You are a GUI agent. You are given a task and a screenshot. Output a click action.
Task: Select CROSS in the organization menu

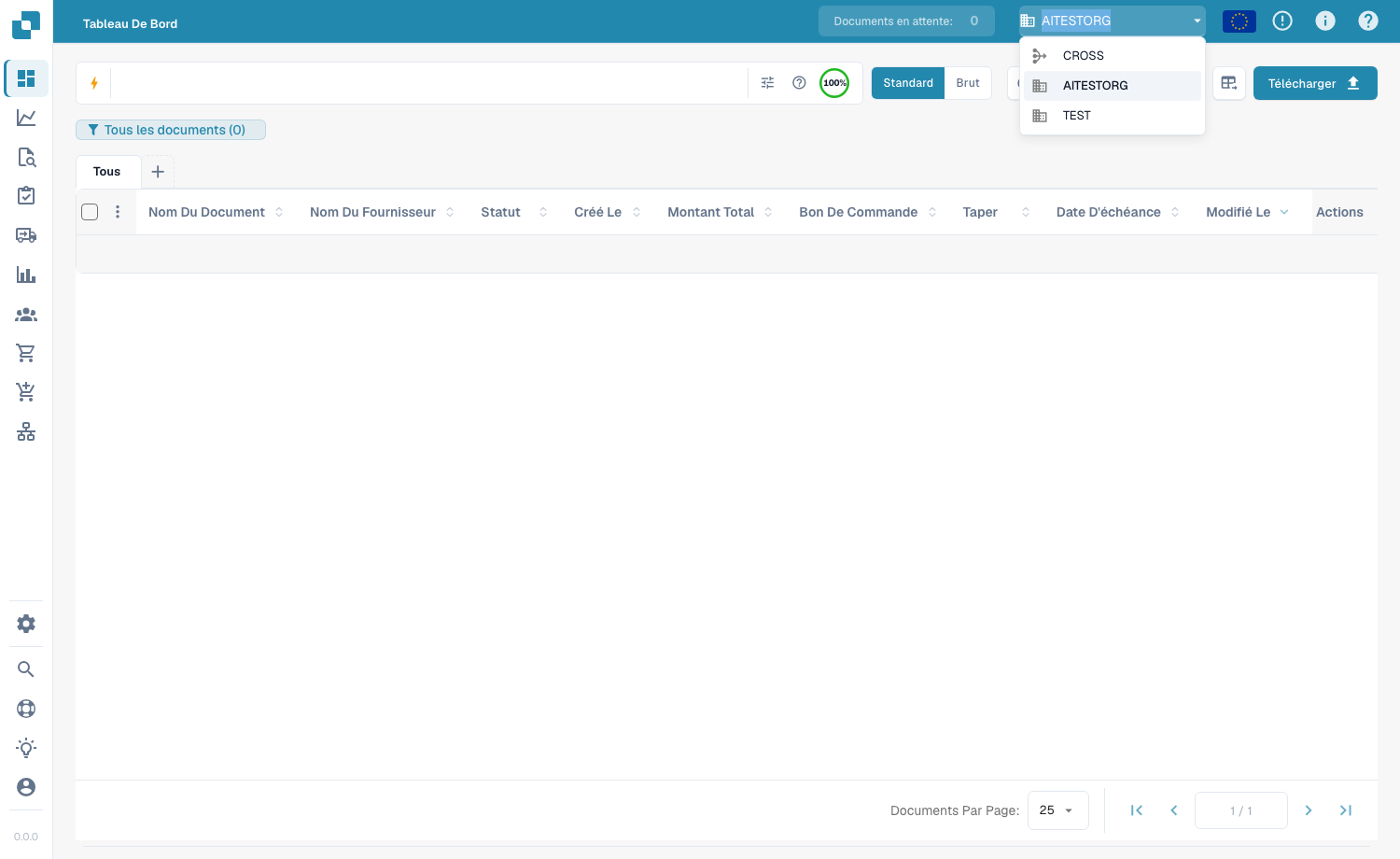point(1113,56)
